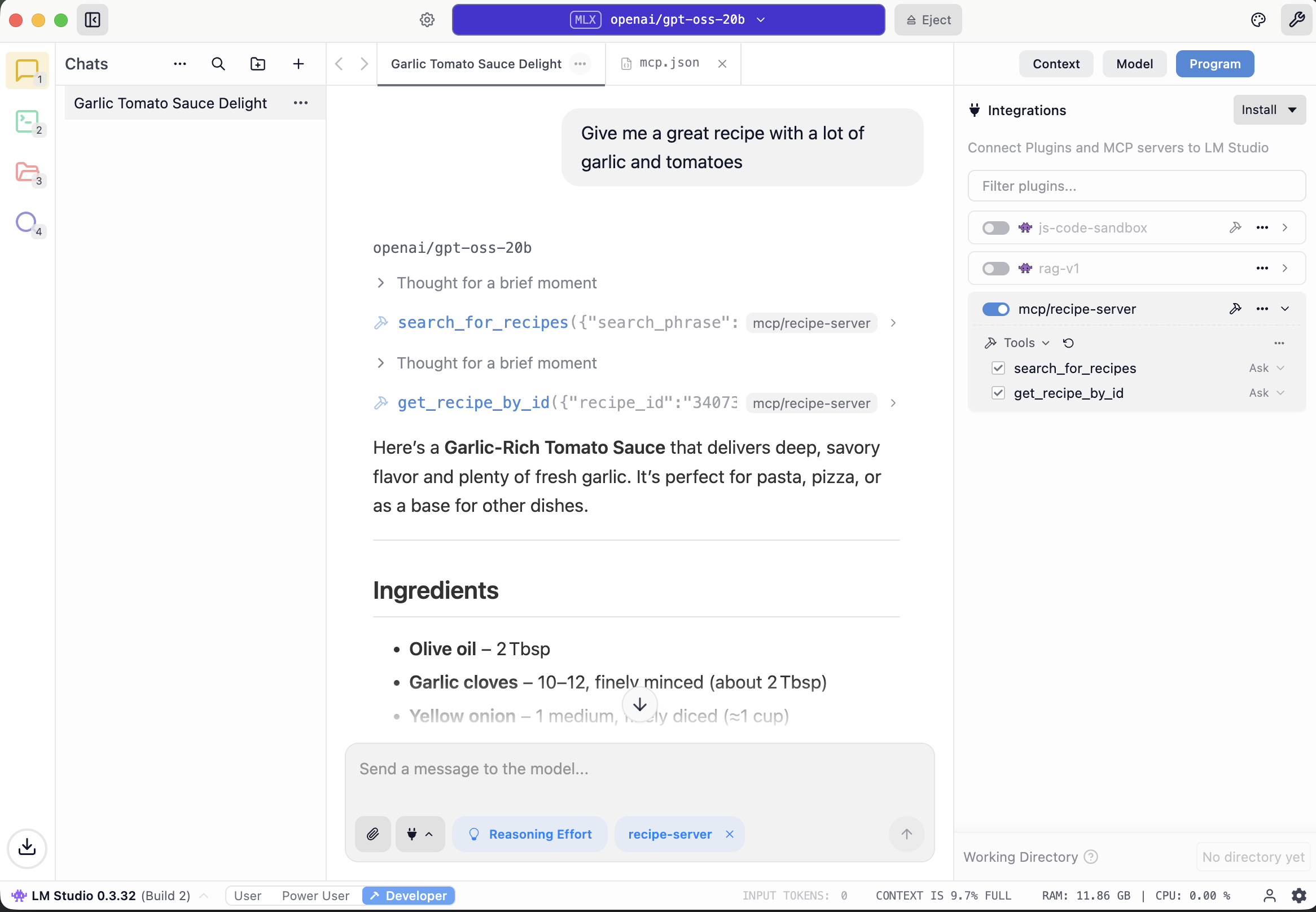Open the settings gear next to model selector
Viewport: 1316px width, 912px height.
click(426, 19)
